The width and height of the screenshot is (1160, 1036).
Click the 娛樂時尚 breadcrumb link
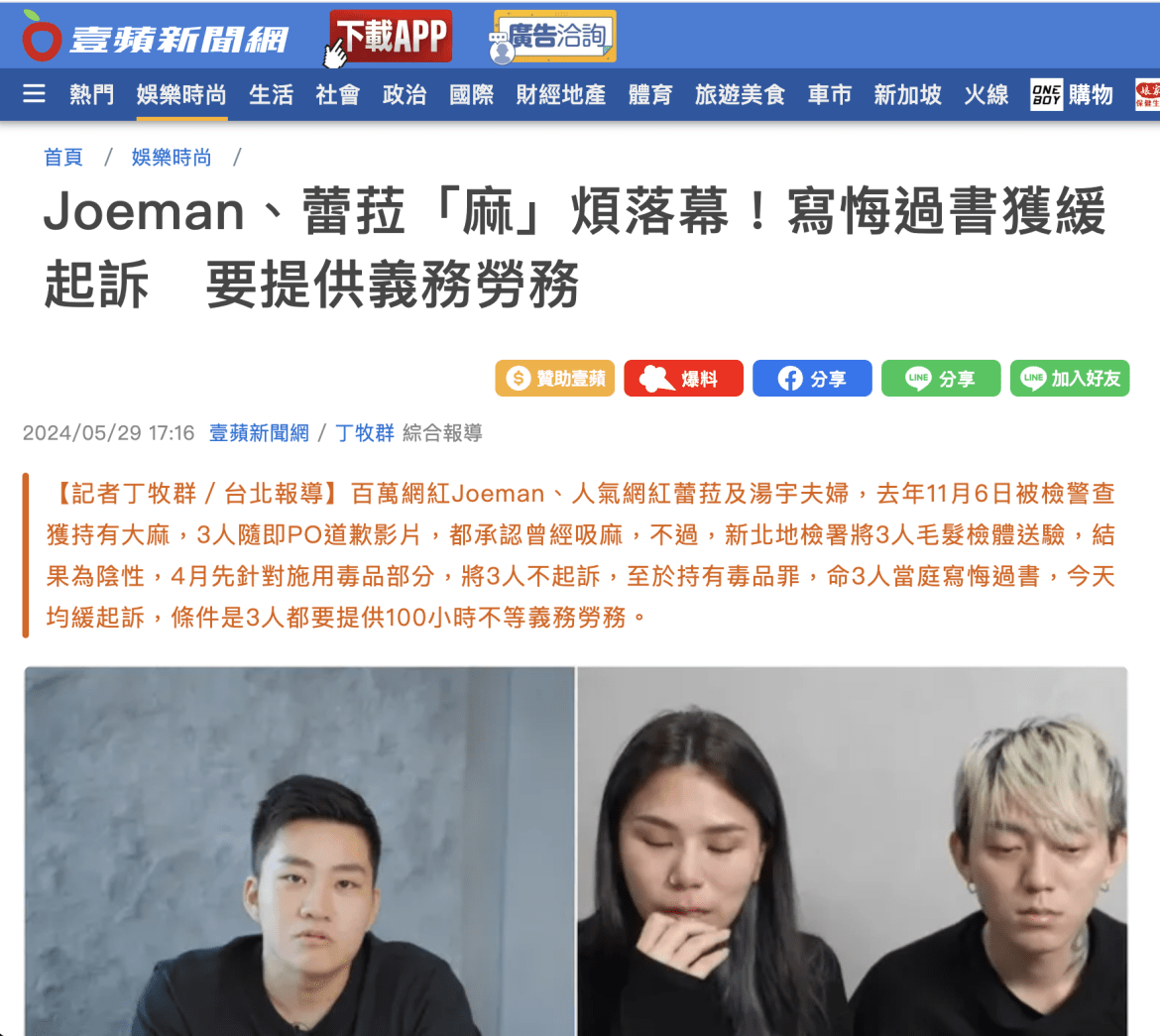pyautogui.click(x=172, y=157)
